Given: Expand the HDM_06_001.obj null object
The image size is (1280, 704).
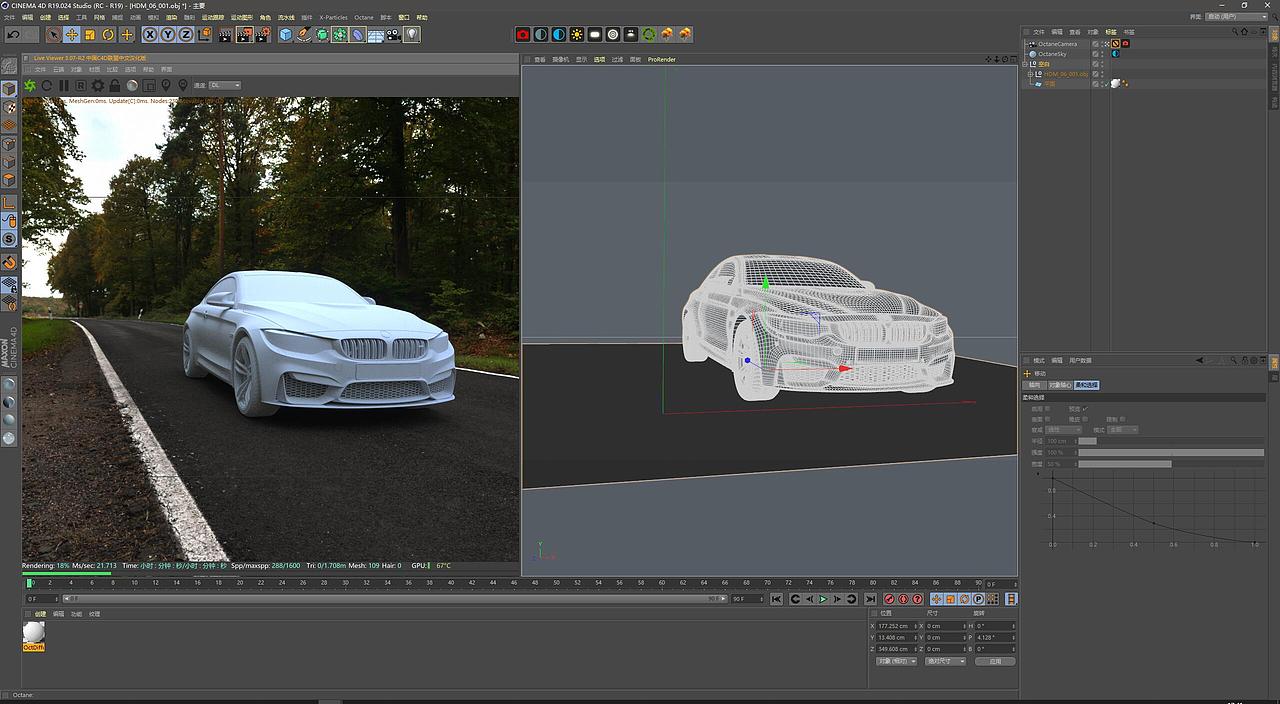Looking at the screenshot, I should coord(1029,74).
